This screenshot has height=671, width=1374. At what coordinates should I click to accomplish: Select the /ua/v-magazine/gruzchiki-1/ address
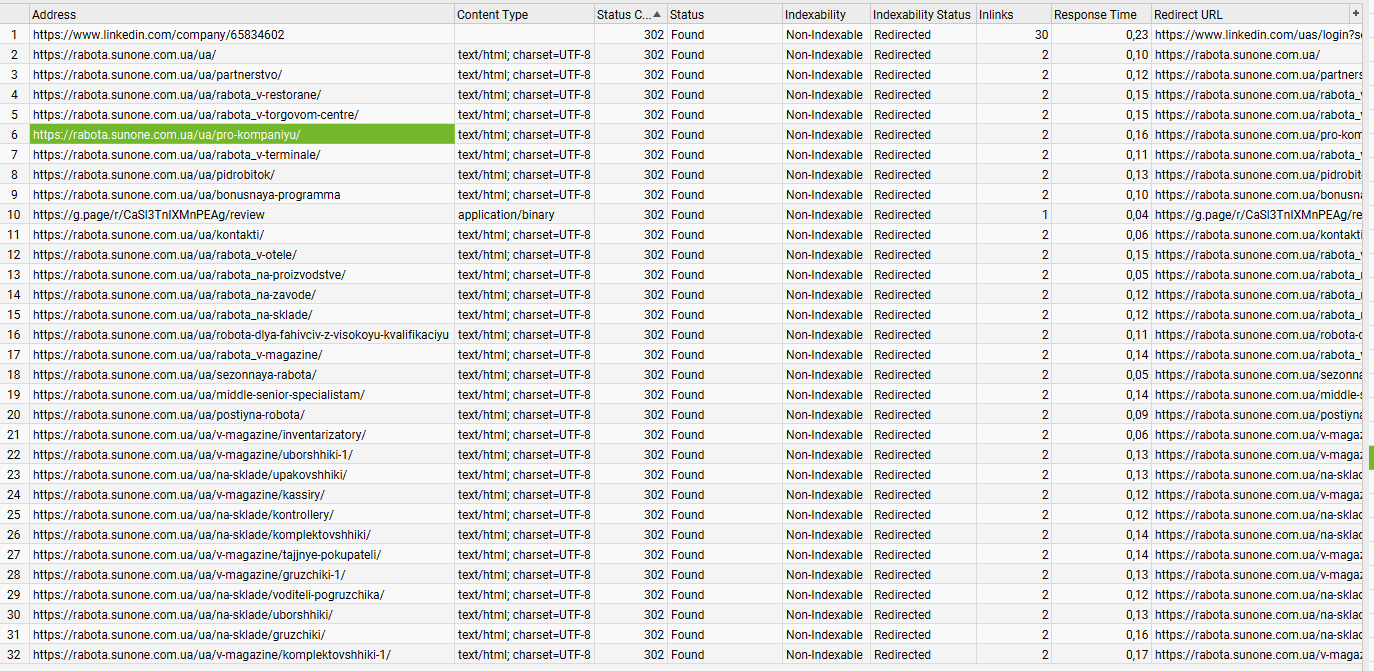point(189,575)
